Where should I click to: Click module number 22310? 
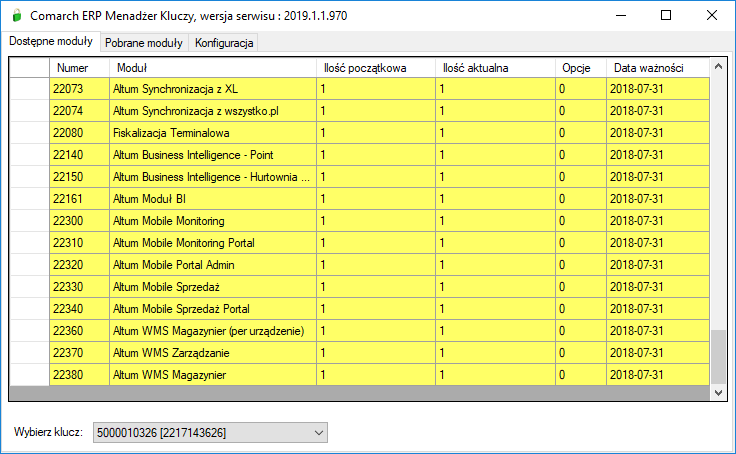[x=79, y=243]
